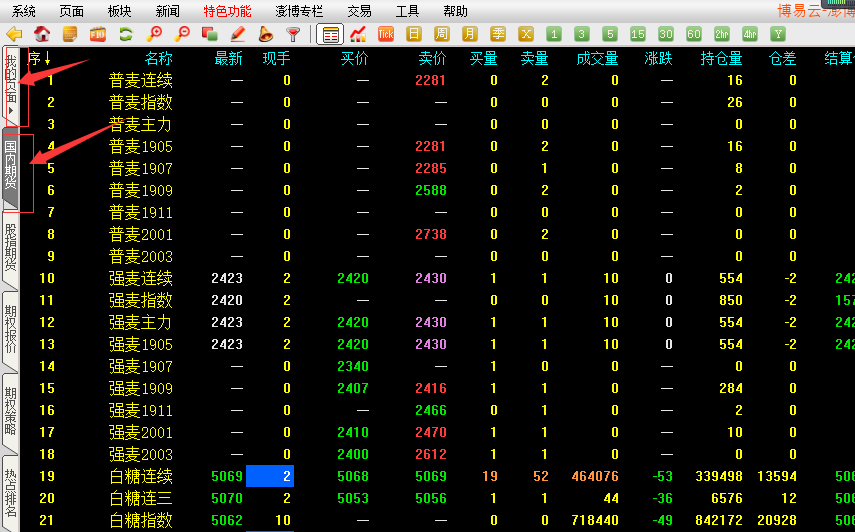Go to the home page icon
855x532 pixels.
click(42, 34)
